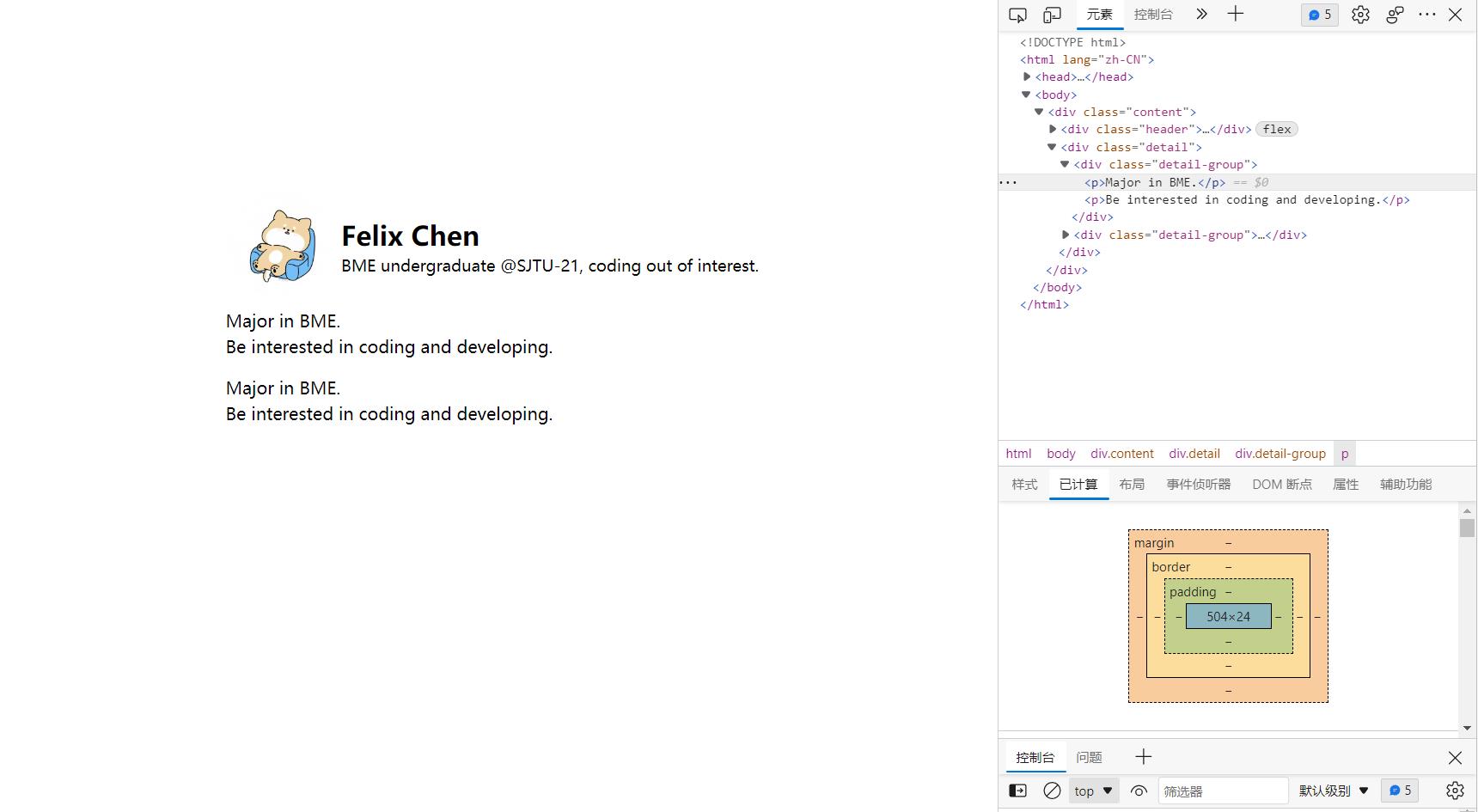Toggle device emulation icon
1478x812 pixels.
coord(1052,15)
